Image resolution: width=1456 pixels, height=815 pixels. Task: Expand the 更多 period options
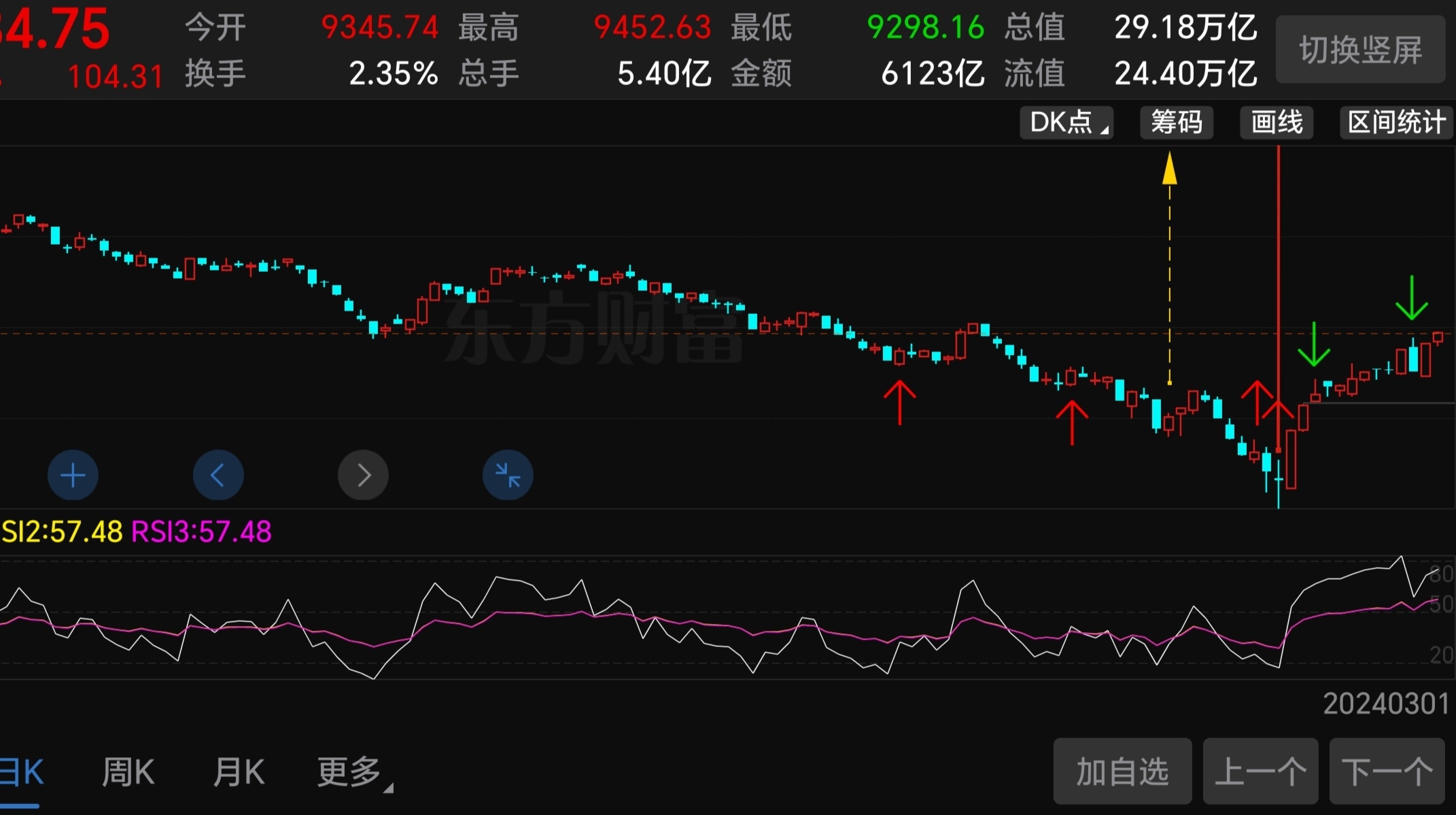click(354, 774)
